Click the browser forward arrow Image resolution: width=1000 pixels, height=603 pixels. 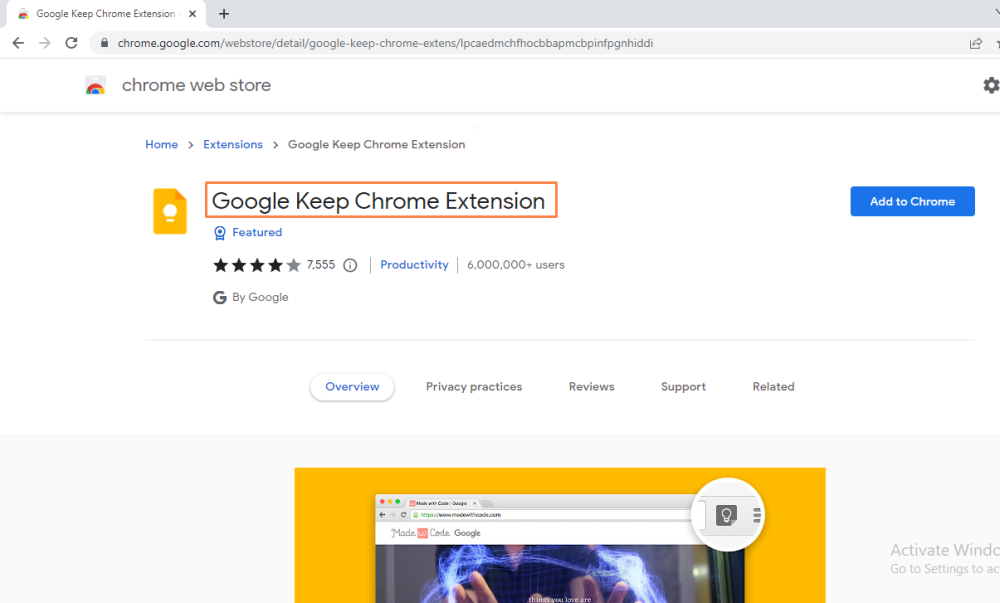tap(45, 43)
